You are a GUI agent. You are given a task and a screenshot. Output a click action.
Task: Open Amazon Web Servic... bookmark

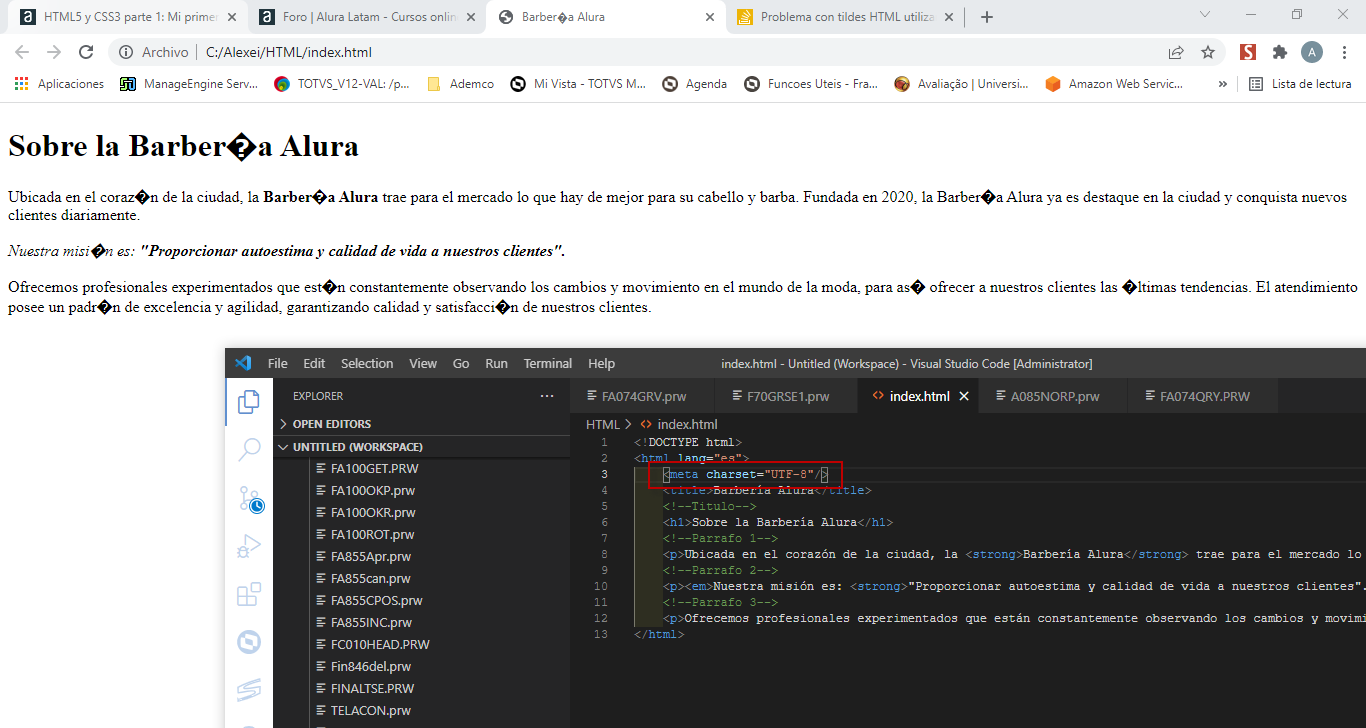point(1115,84)
